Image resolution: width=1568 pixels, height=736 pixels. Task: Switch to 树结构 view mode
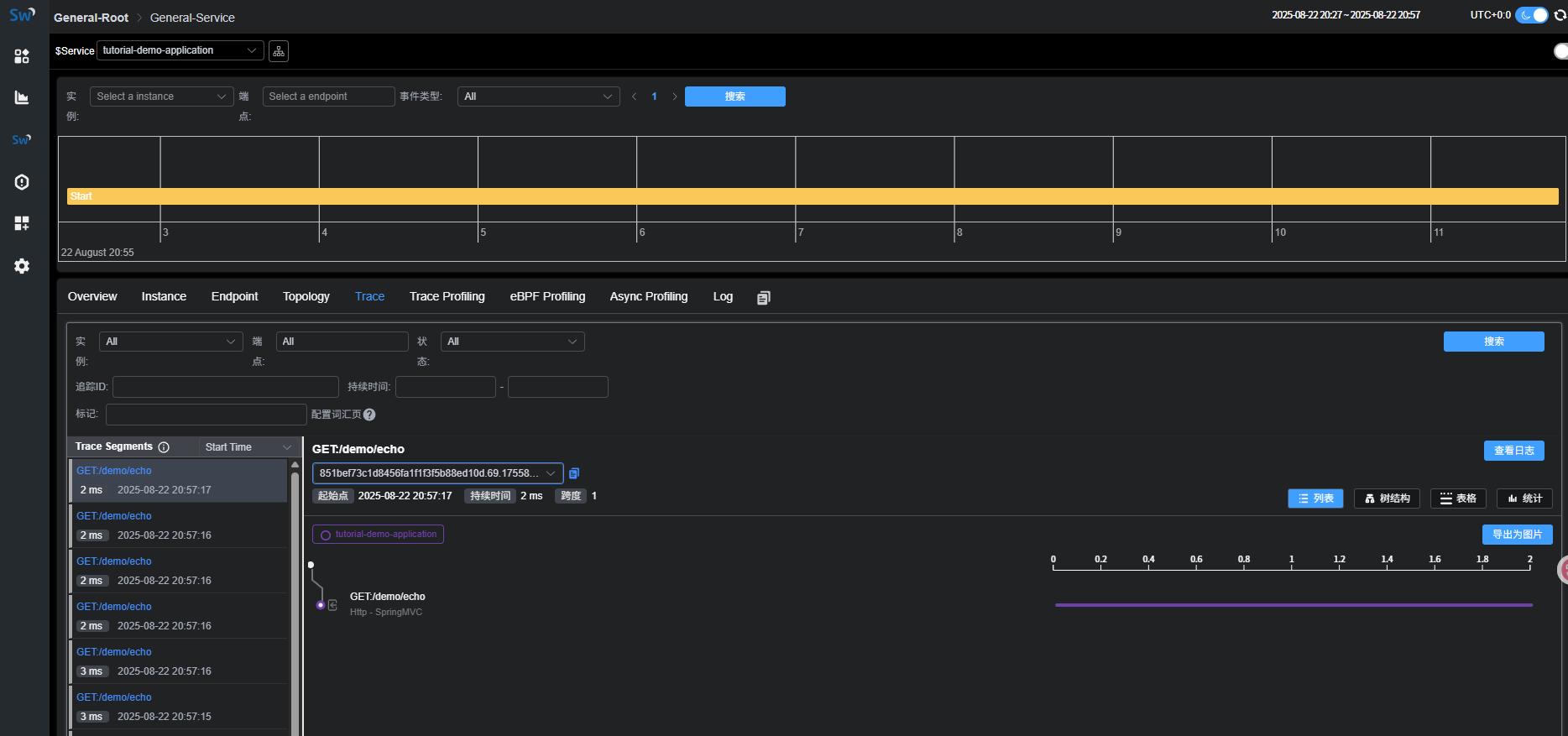point(1387,498)
